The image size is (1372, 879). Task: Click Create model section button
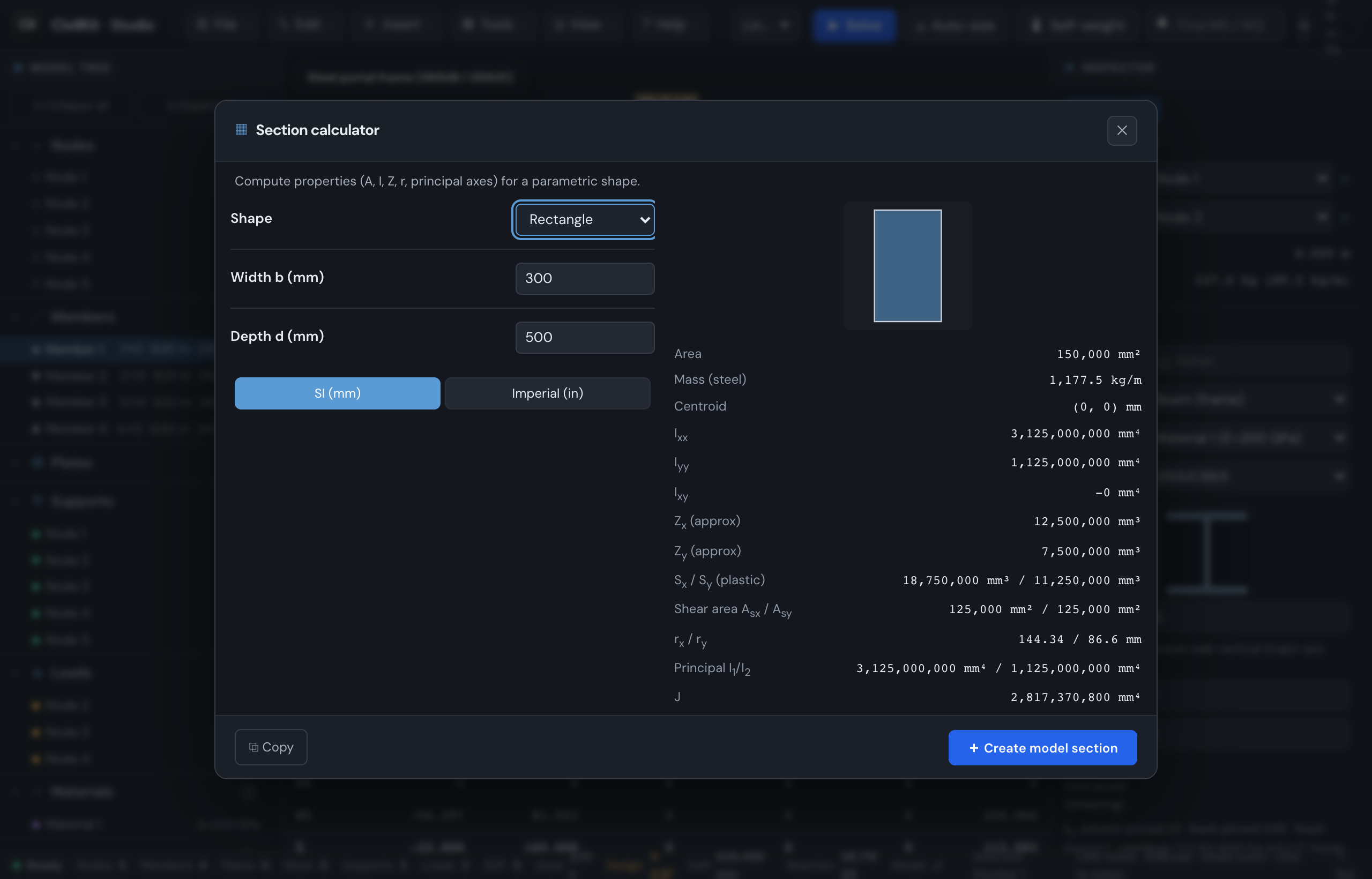[x=1042, y=748]
